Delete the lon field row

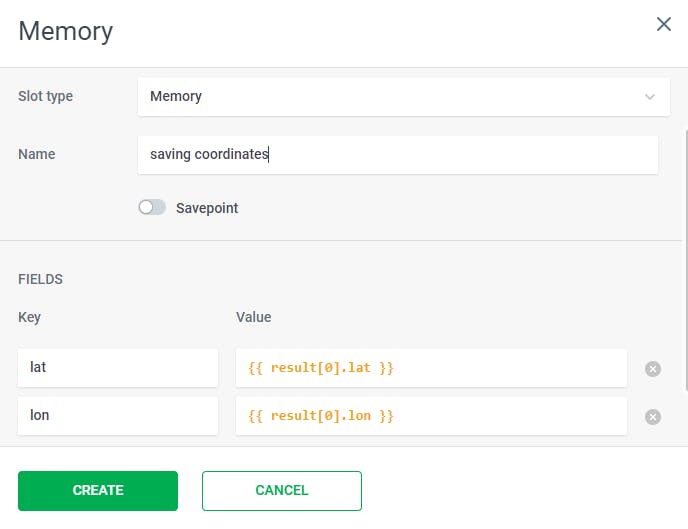point(653,417)
